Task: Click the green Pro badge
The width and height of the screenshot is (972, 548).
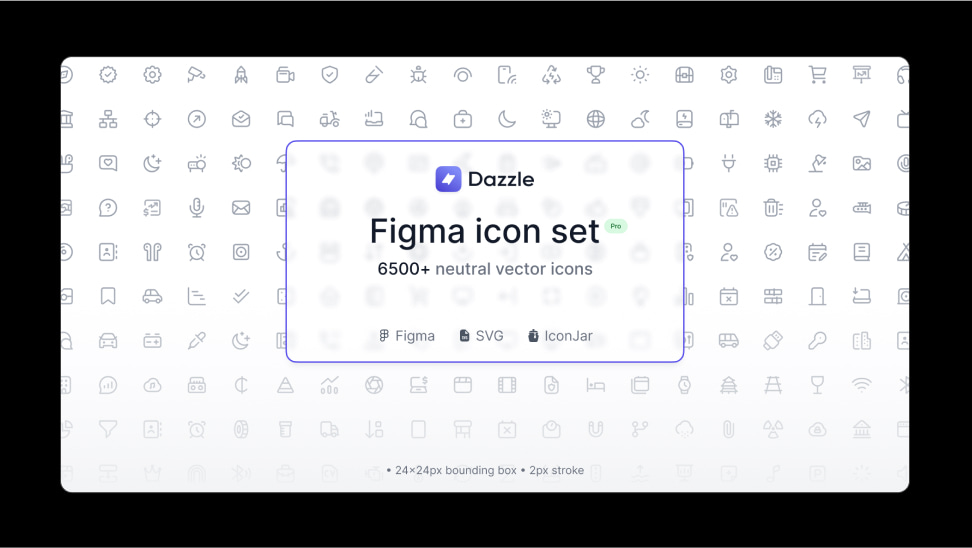Action: (x=616, y=226)
